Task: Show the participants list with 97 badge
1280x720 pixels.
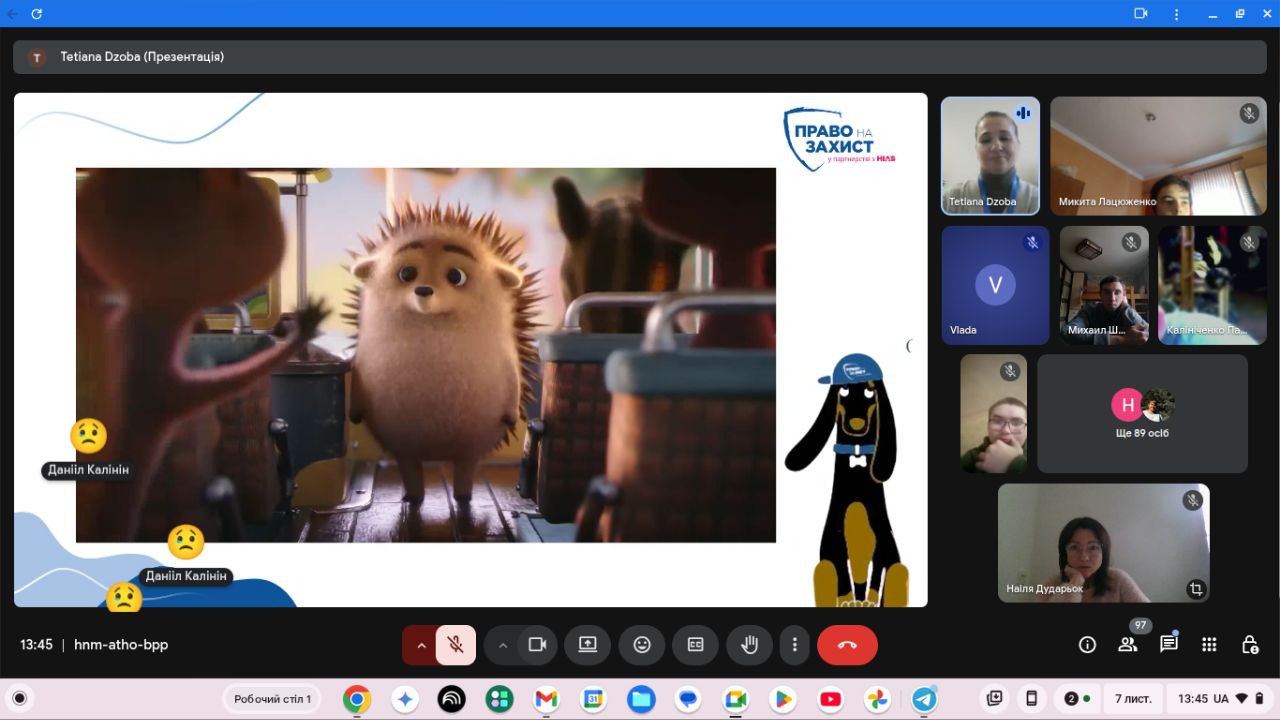Action: point(1128,645)
